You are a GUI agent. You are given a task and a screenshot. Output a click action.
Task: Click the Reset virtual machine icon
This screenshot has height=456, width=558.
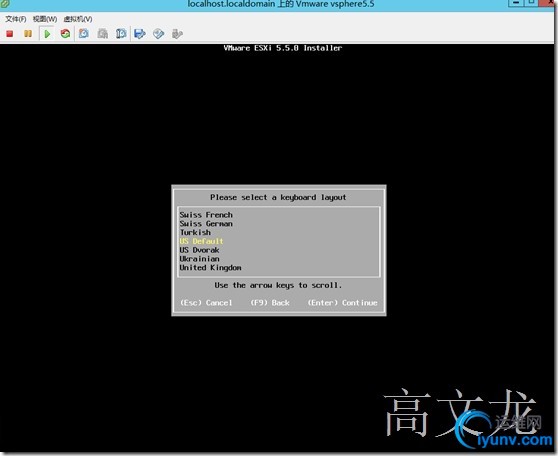[x=65, y=34]
